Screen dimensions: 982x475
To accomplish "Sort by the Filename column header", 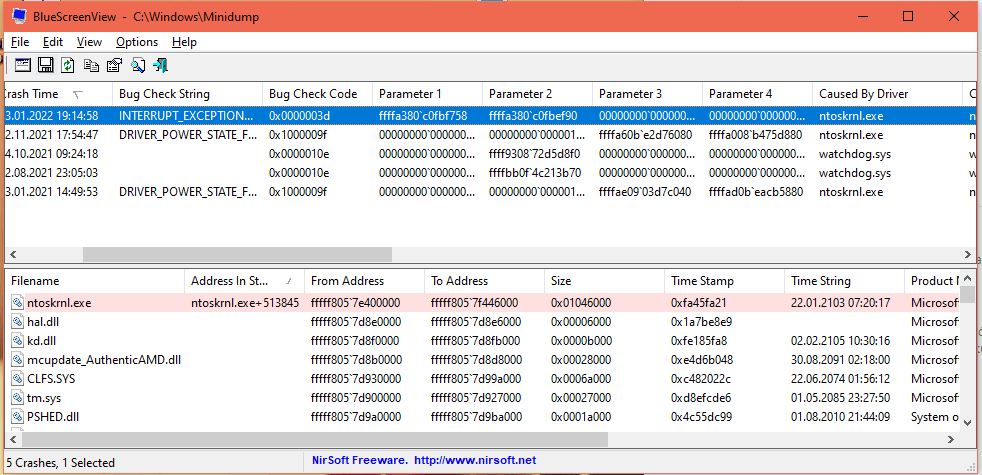I will [95, 281].
